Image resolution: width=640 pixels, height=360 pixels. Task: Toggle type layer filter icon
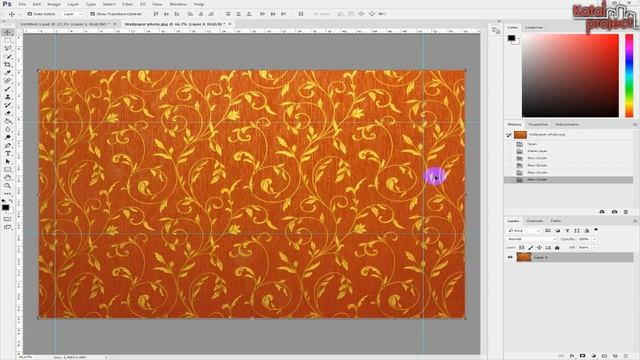(x=567, y=231)
